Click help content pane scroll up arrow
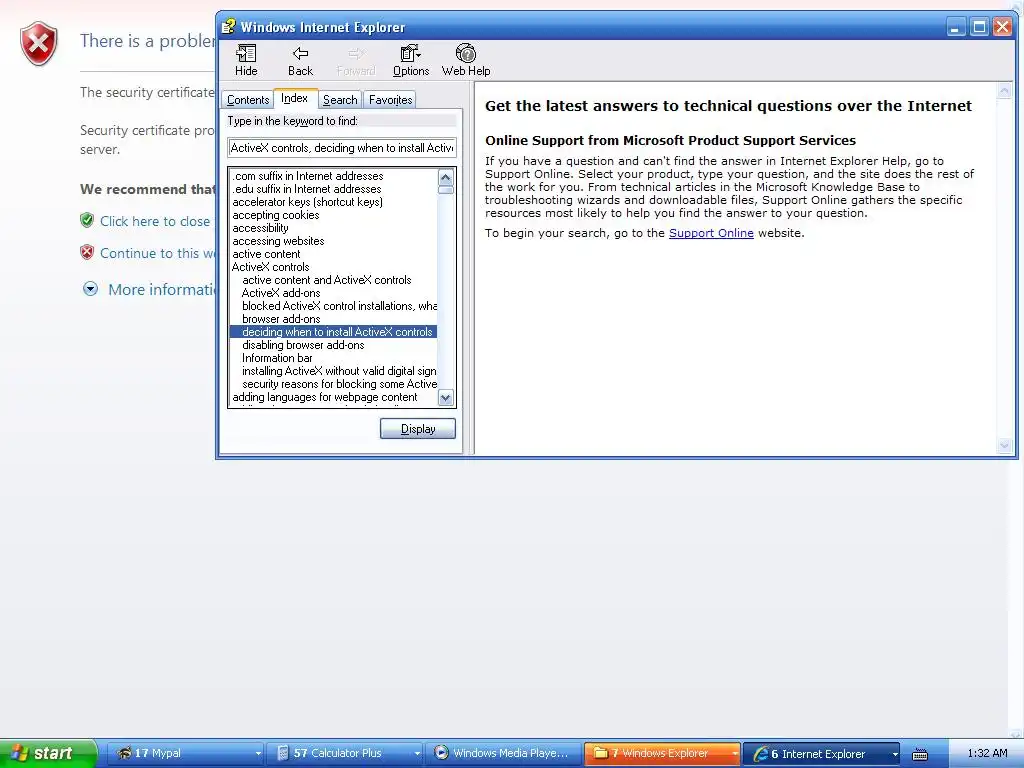The height and width of the screenshot is (768, 1024). tap(1004, 91)
